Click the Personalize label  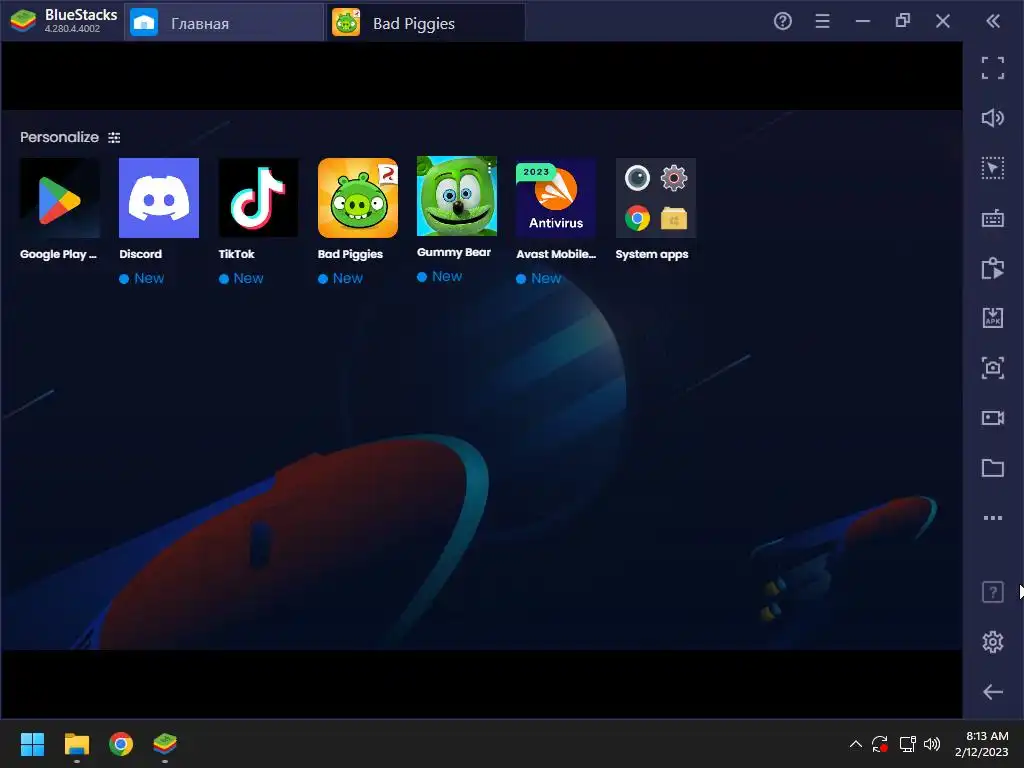[x=59, y=137]
